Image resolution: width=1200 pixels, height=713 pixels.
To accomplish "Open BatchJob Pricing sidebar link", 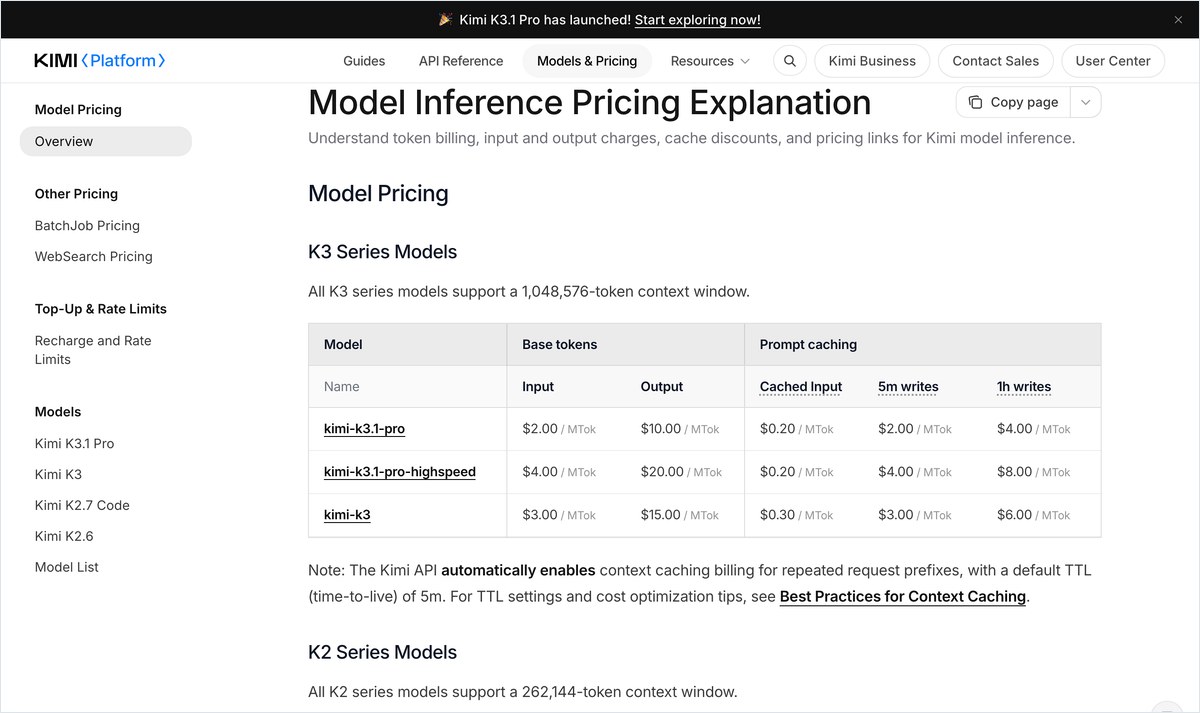I will 87,225.
